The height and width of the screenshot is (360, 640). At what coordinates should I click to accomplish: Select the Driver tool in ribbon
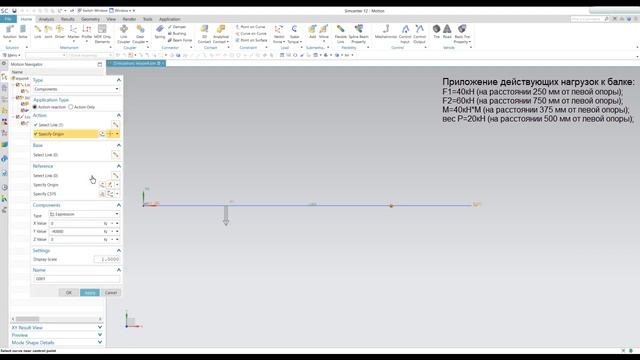(x=60, y=32)
